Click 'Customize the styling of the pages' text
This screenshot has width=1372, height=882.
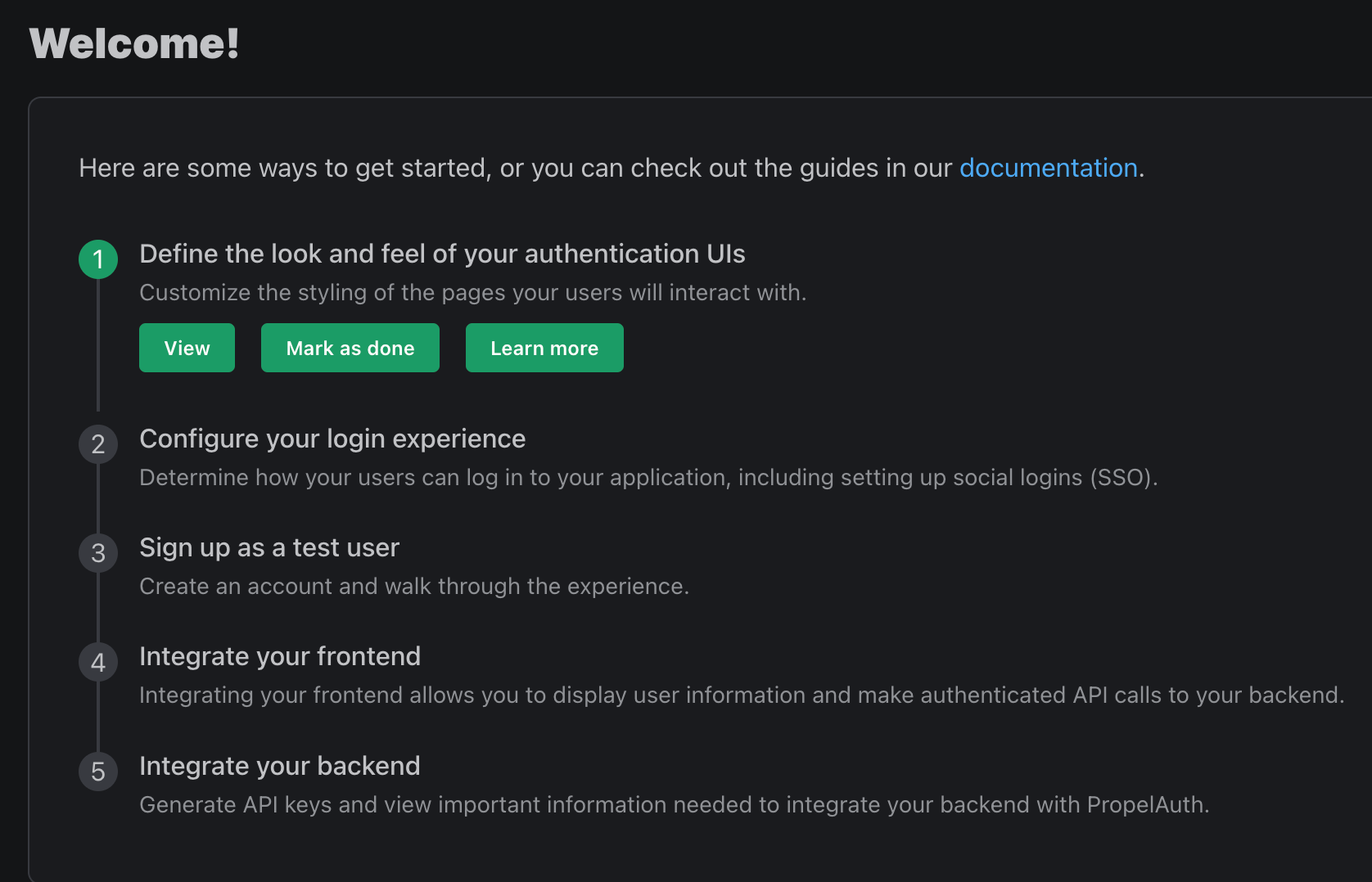(x=473, y=292)
